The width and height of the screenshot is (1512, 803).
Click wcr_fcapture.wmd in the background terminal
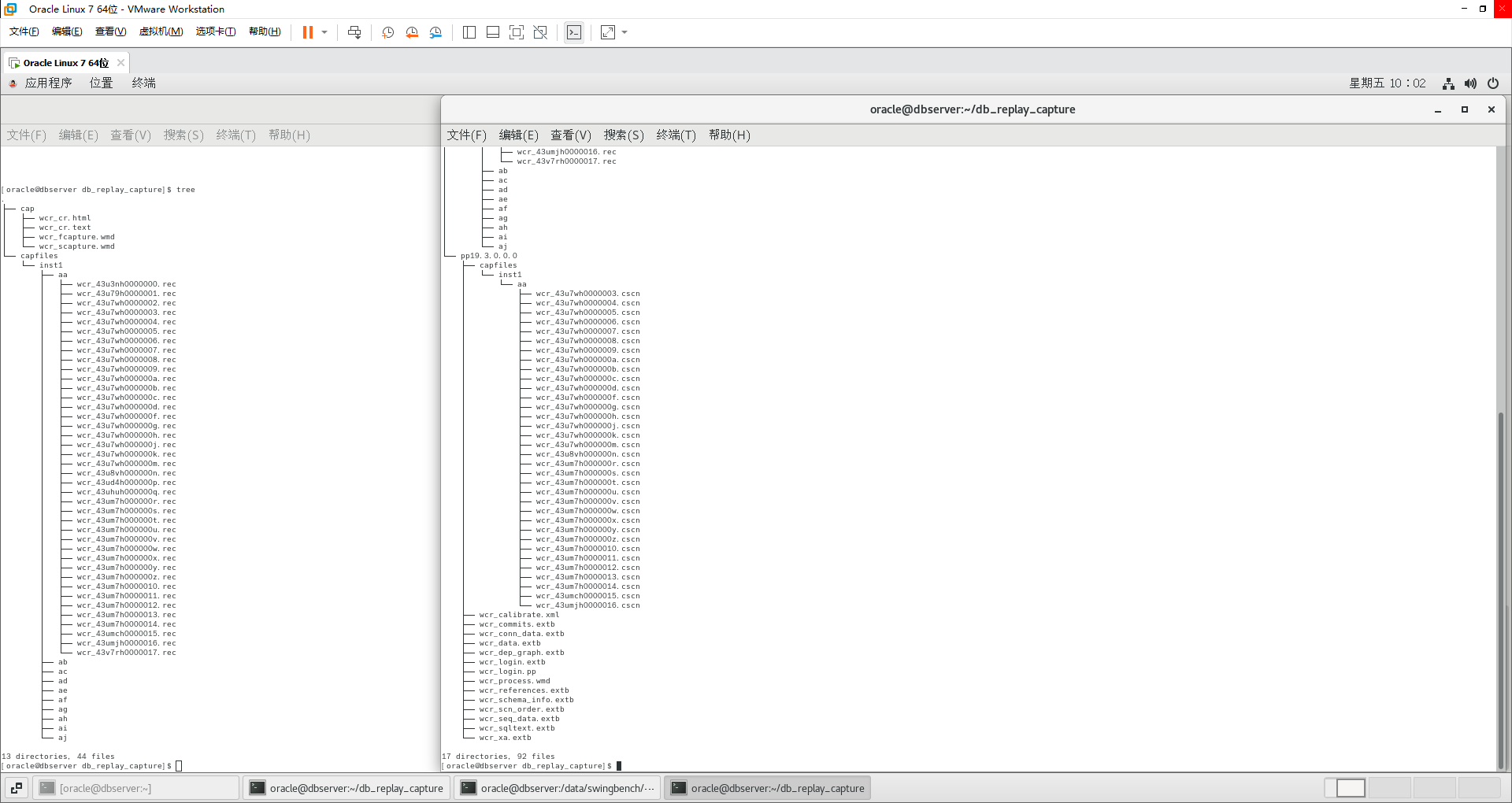pos(76,237)
